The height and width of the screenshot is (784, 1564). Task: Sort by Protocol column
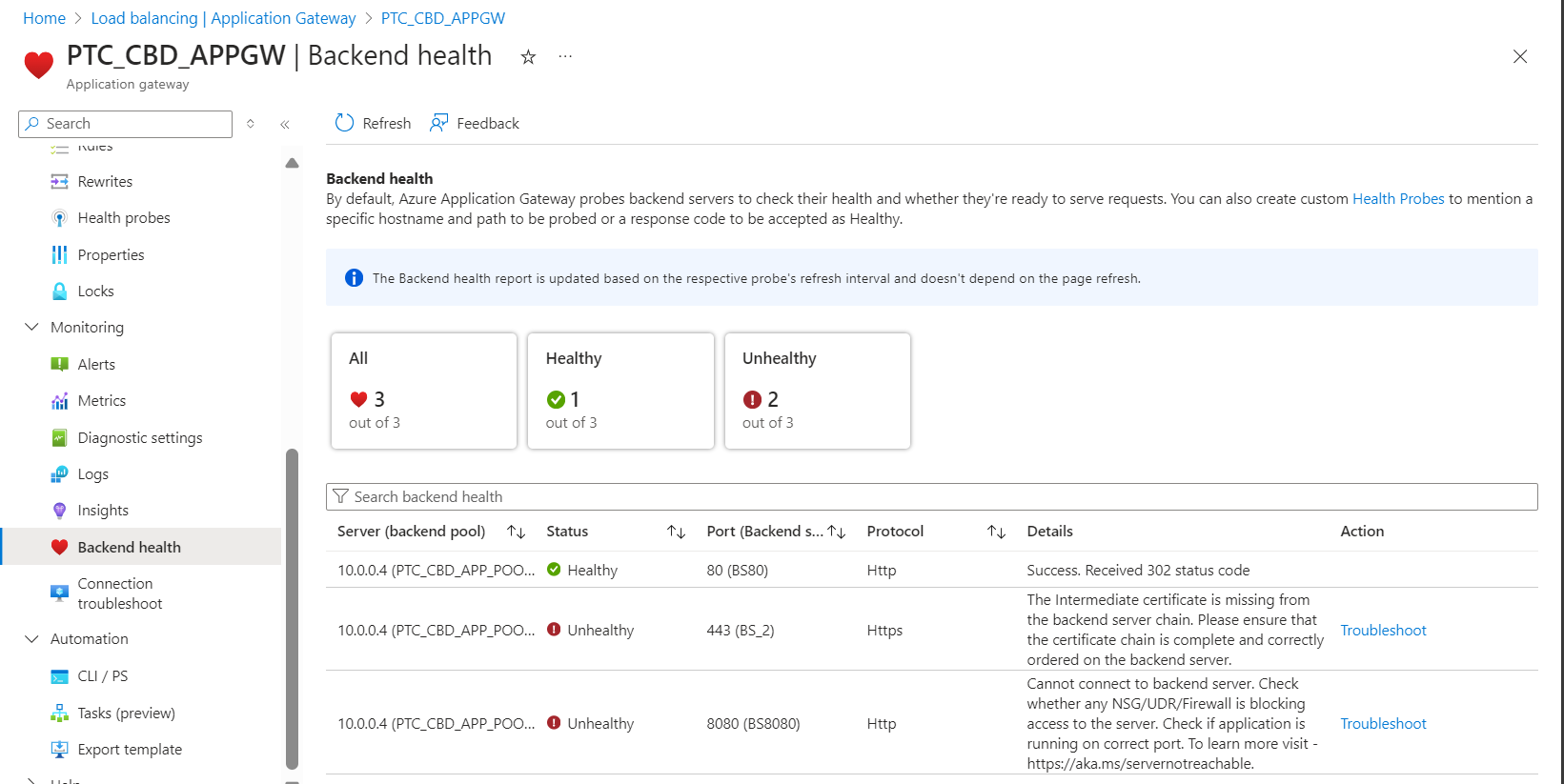tap(997, 532)
